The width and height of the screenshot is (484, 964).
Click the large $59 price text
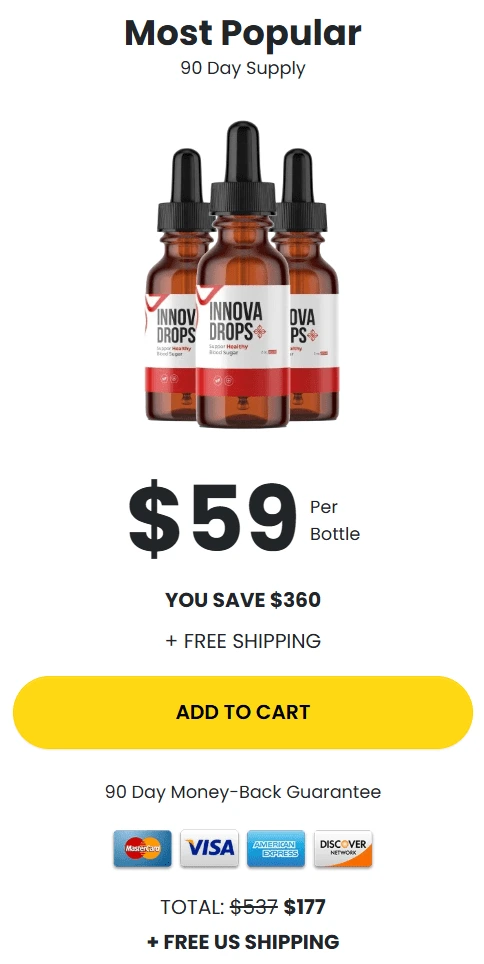tap(213, 520)
